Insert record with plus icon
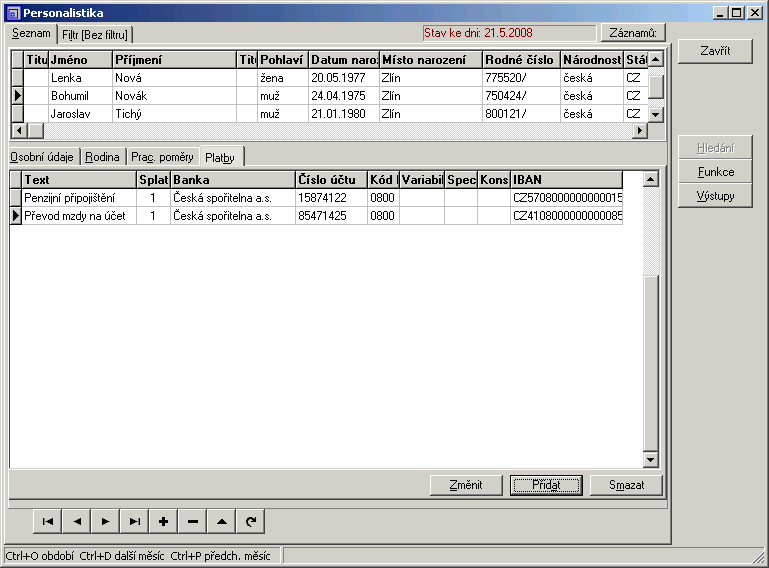 163,521
